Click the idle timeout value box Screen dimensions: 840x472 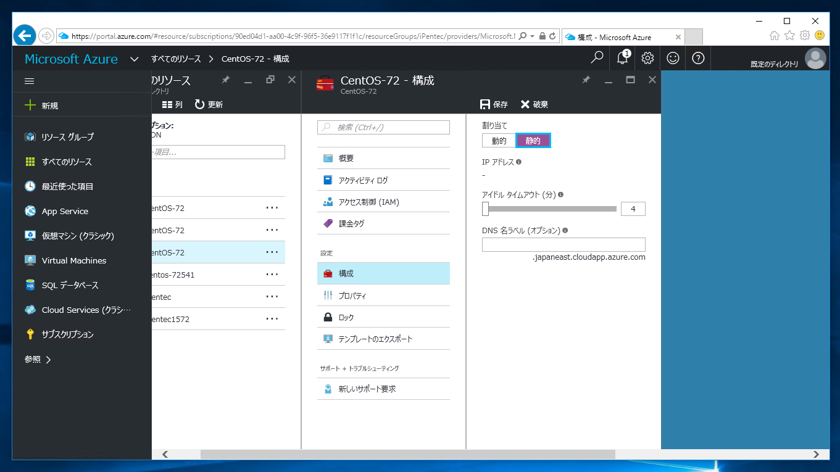(633, 209)
